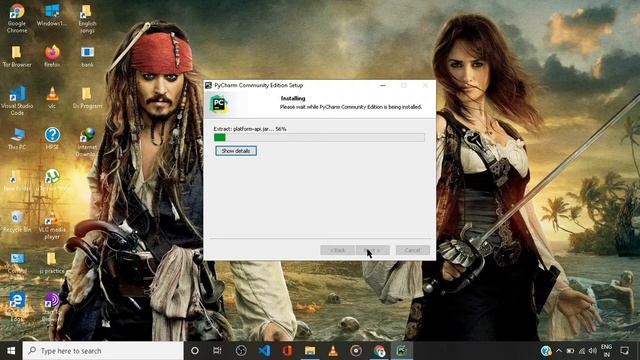Select the vlc desktop icon
This screenshot has height=360, width=640.
pyautogui.click(x=52, y=98)
